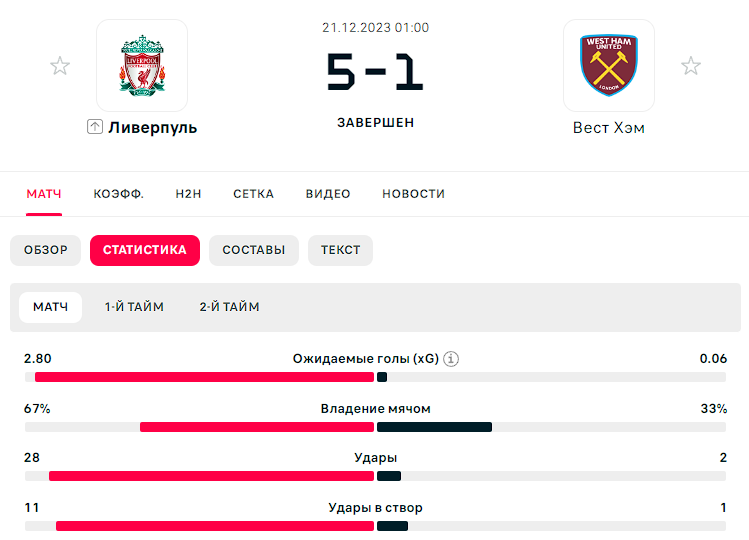This screenshot has width=749, height=540.
Task: Click the ОБЗОР button
Action: pyautogui.click(x=45, y=250)
